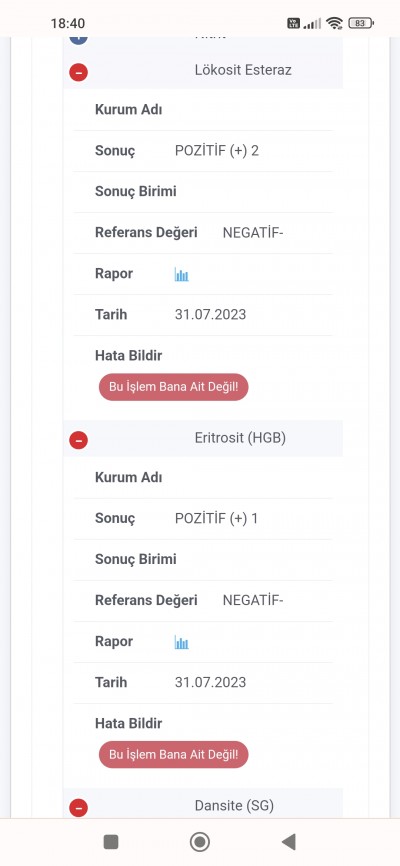This screenshot has width=400, height=866.
Task: Tap the Wi-Fi status icon
Action: [x=334, y=23]
